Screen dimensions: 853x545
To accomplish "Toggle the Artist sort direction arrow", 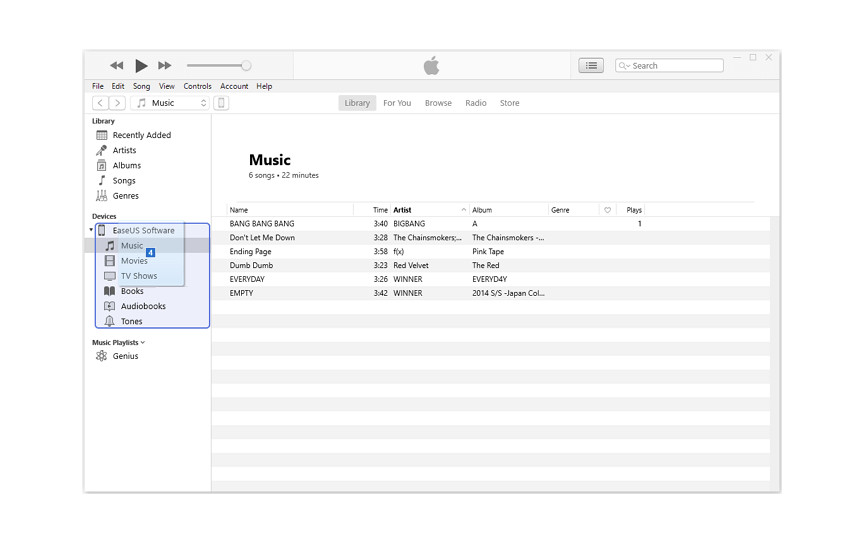I will (x=463, y=210).
